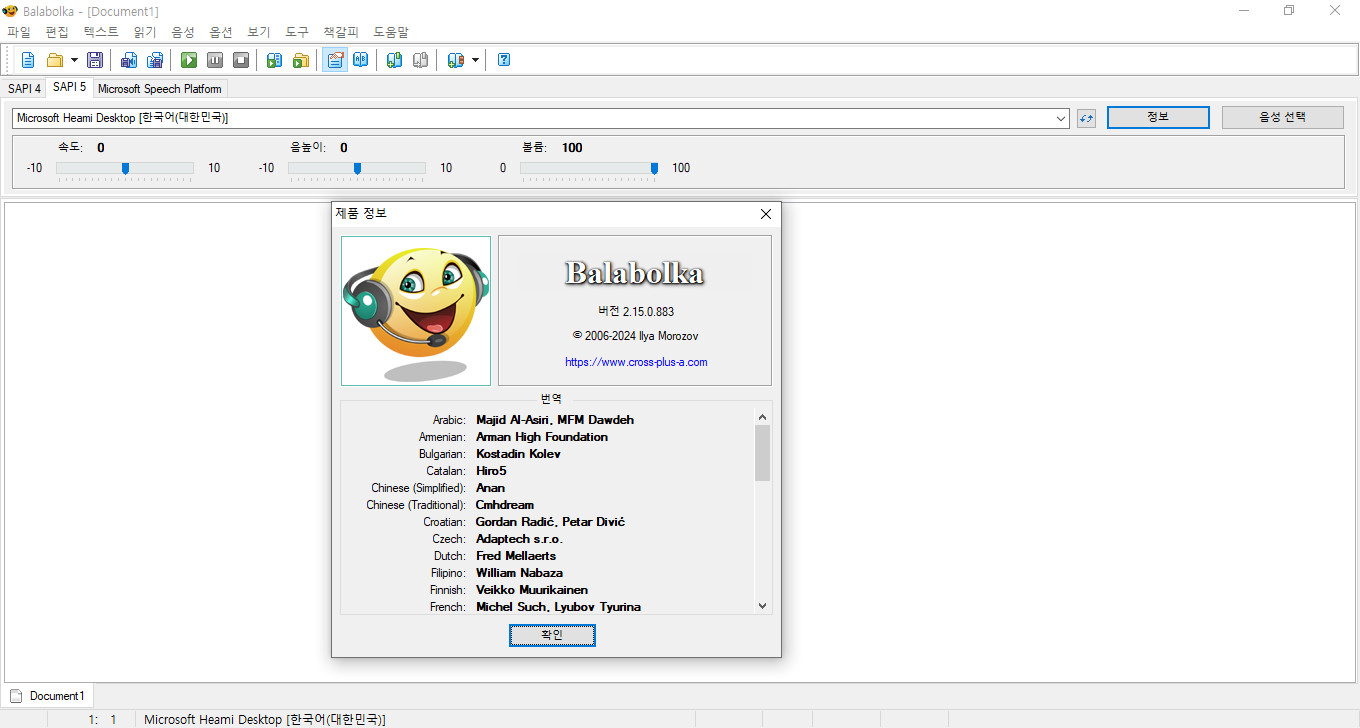The width and height of the screenshot is (1360, 728).
Task: Create a new document with the toolbar icon
Action: click(x=28, y=60)
